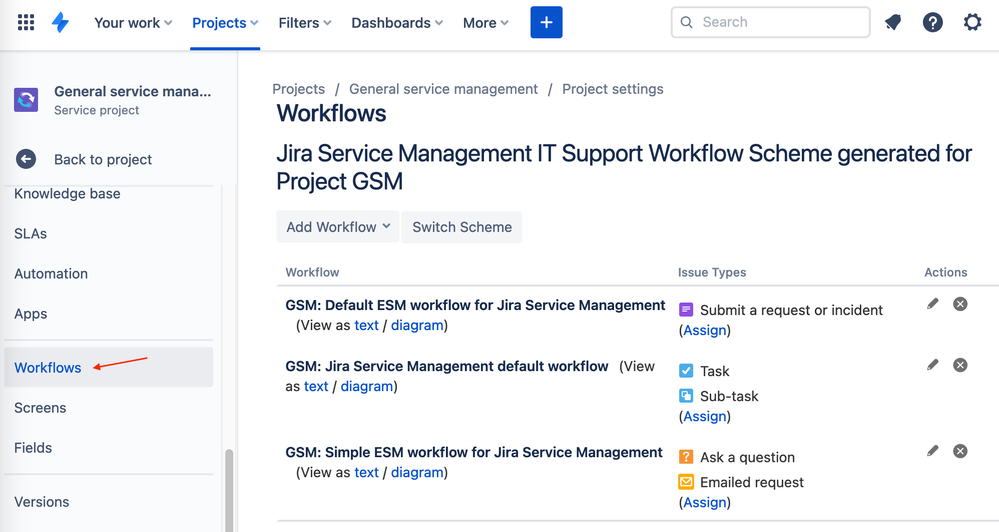Click the Ask a question icon
Screen dimensions: 999x532
tap(686, 457)
